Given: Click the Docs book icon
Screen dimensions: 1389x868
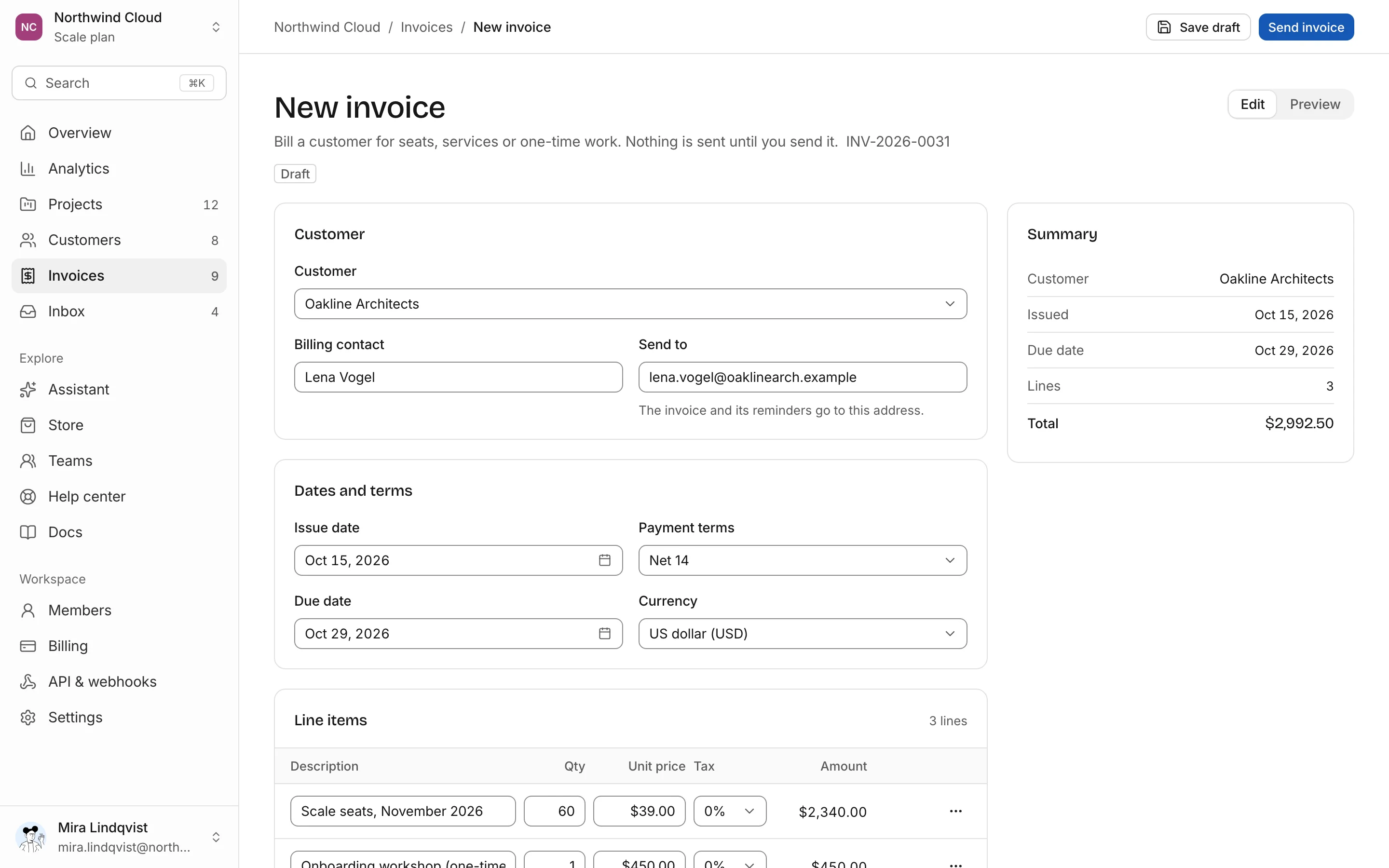Looking at the screenshot, I should [27, 532].
